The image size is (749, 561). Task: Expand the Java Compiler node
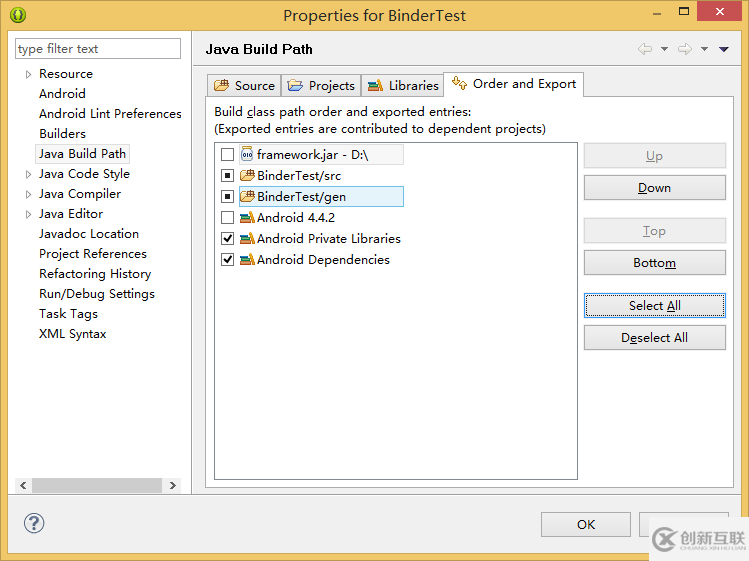coord(28,194)
